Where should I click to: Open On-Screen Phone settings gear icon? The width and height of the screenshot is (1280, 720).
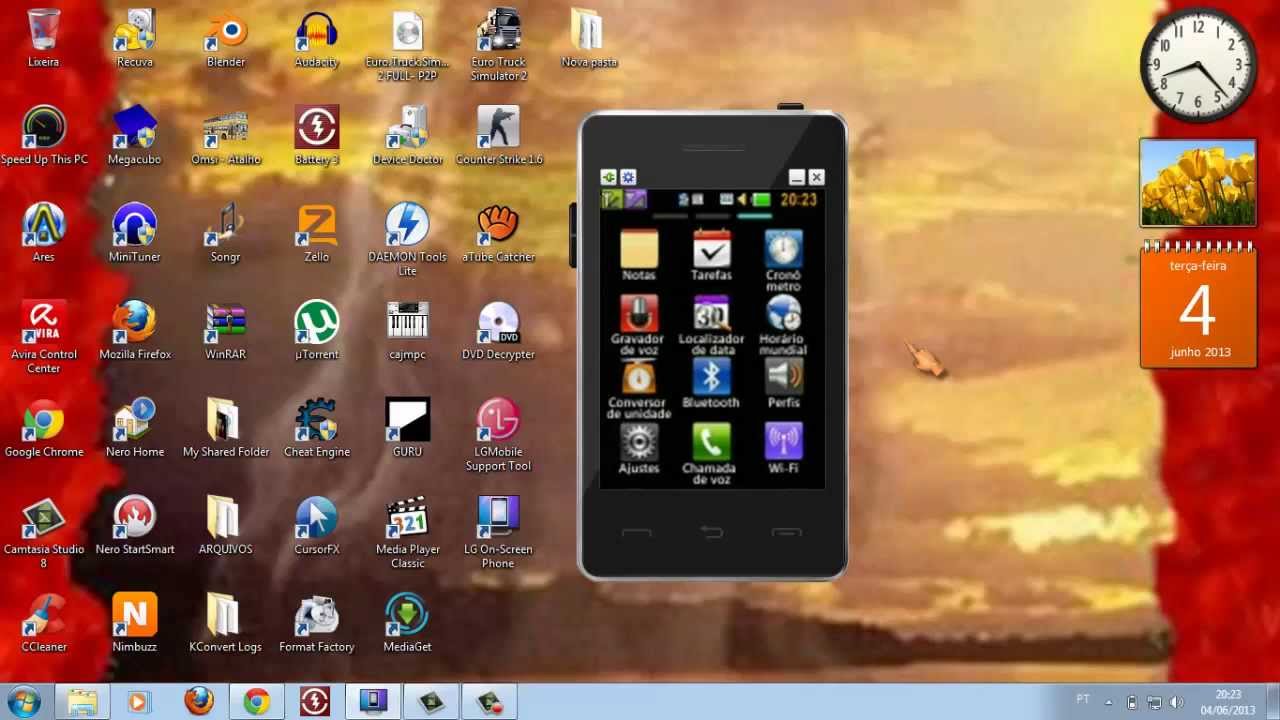tap(628, 177)
